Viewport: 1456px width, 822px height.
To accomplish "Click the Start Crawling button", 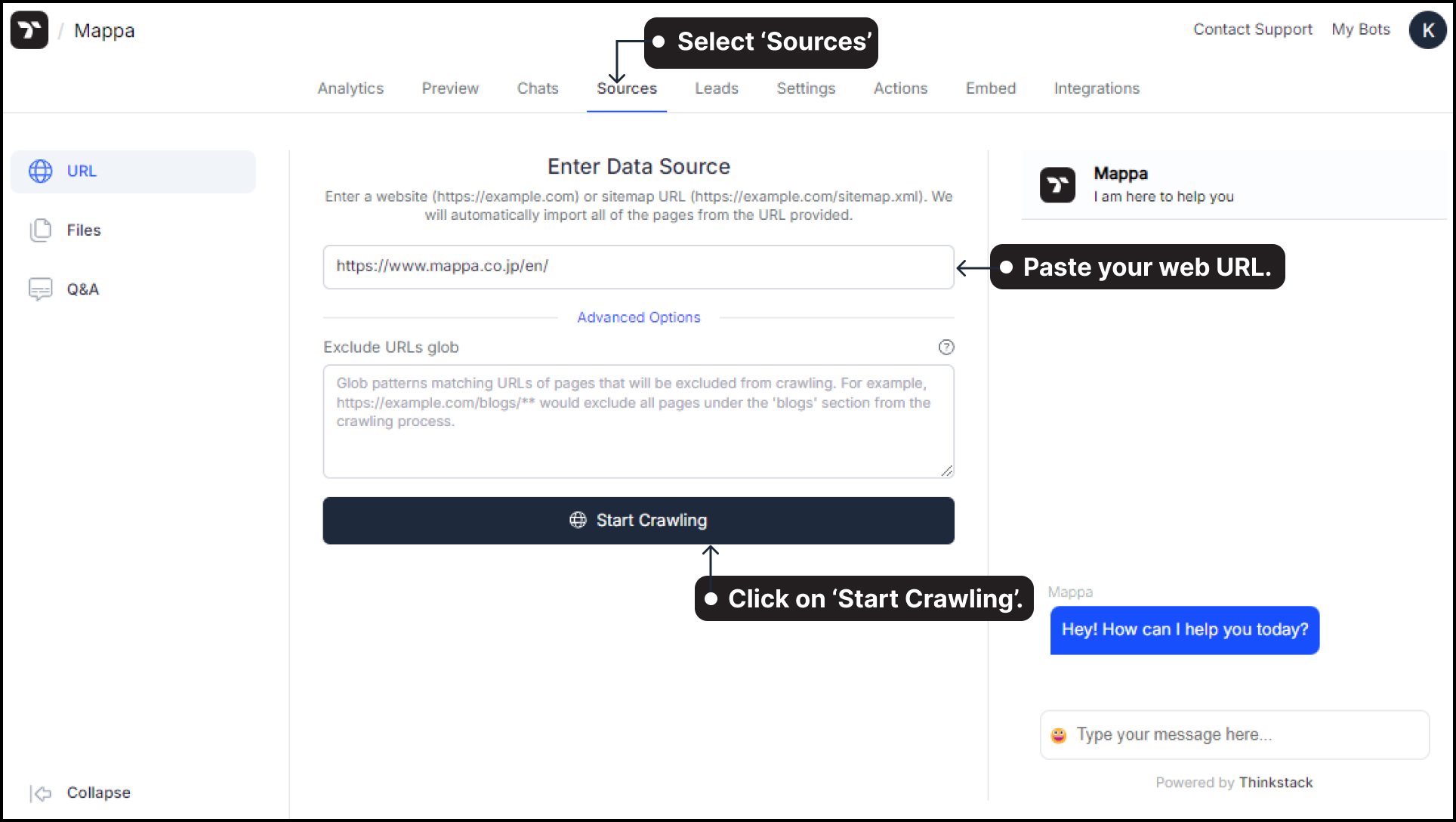I will [x=638, y=521].
